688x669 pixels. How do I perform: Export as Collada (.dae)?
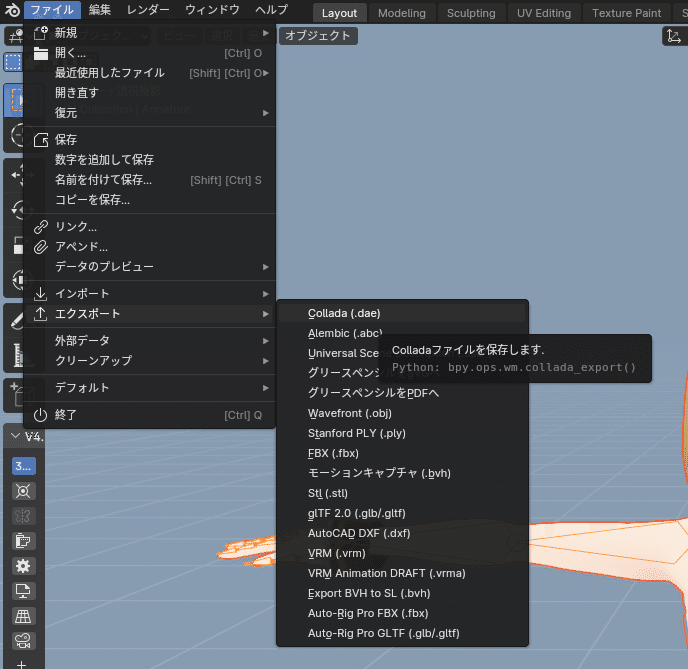402,313
